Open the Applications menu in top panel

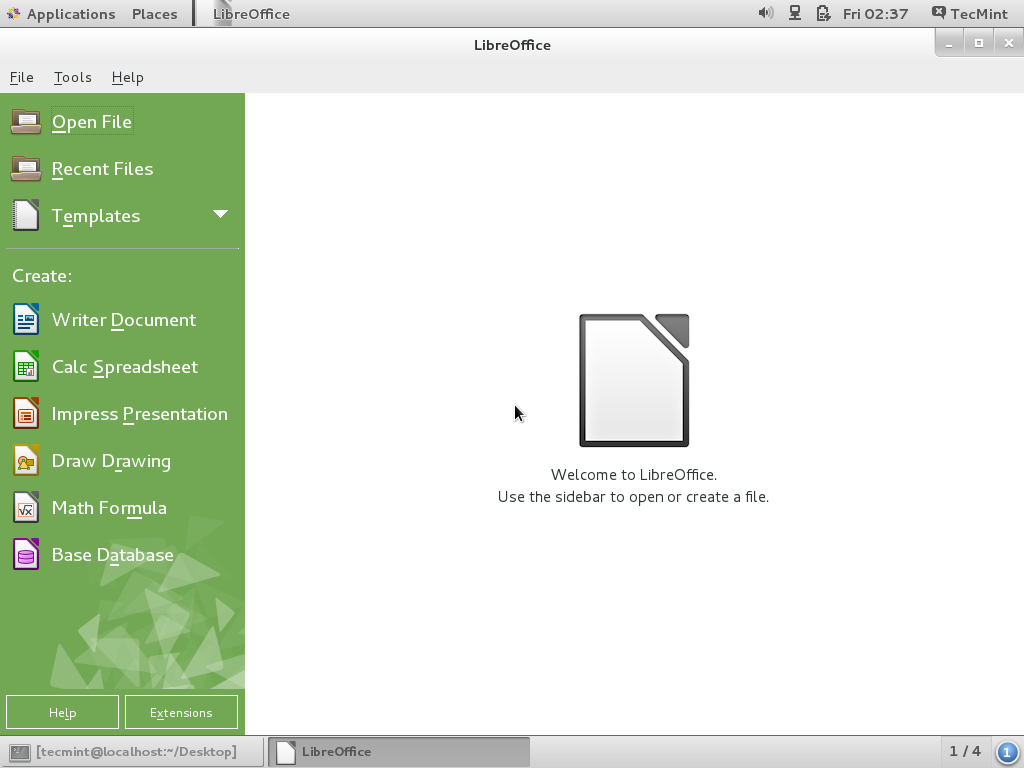[x=71, y=14]
